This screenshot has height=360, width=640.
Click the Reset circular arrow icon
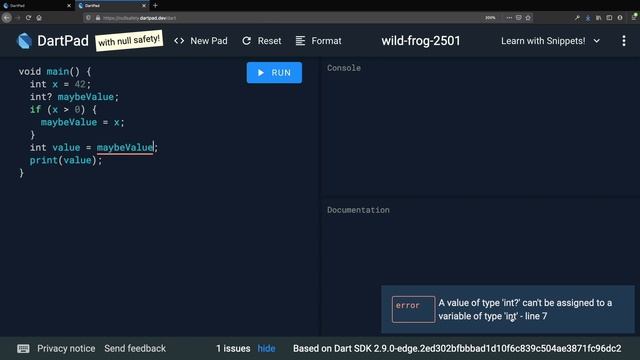pyautogui.click(x=247, y=41)
